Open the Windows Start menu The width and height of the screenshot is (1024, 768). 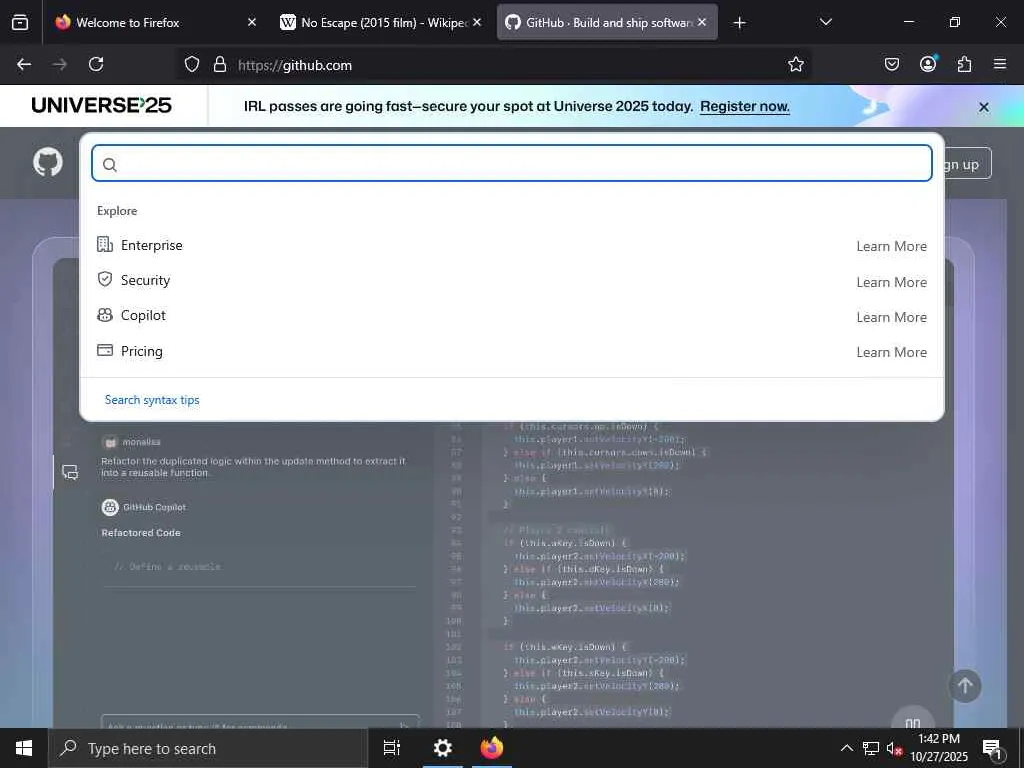(x=24, y=748)
